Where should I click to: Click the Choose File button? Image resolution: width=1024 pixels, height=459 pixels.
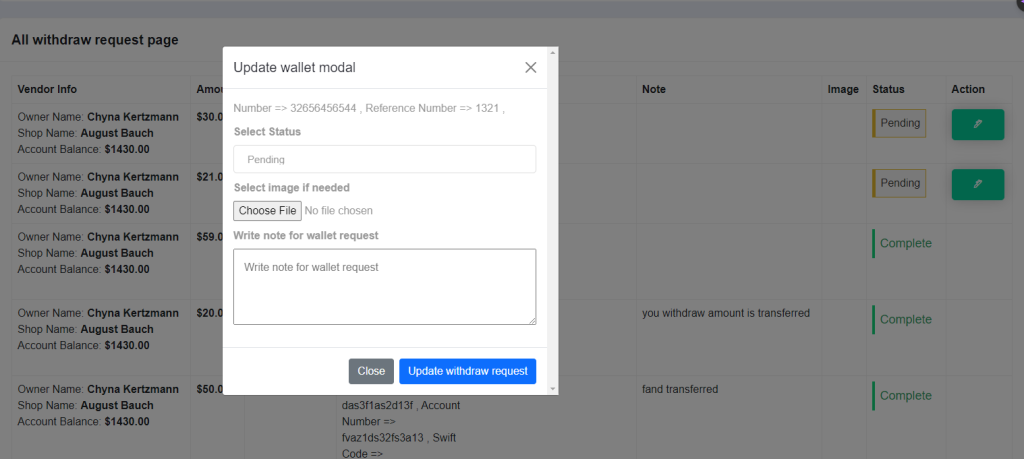[x=267, y=210]
